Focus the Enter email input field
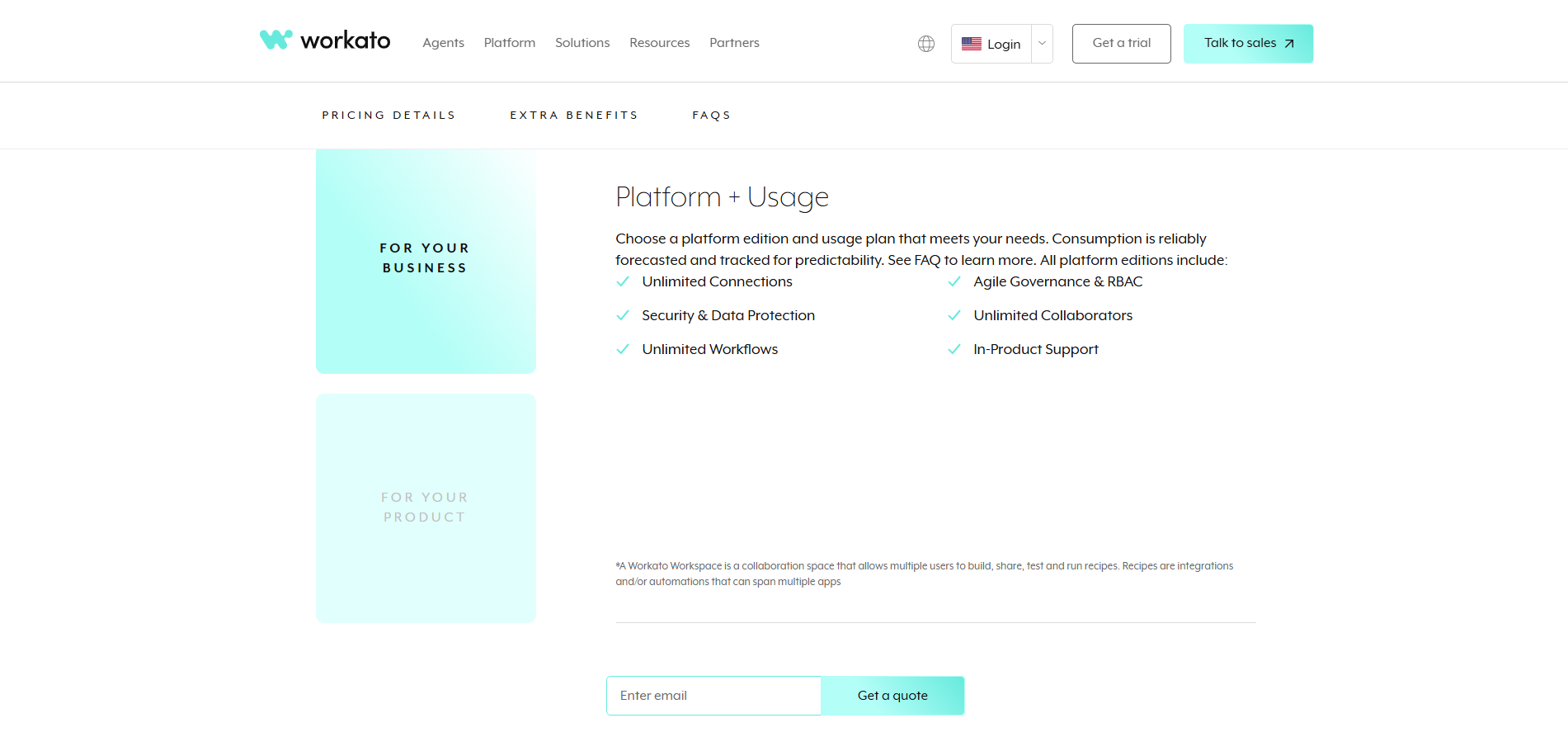The image size is (1568, 751). click(713, 696)
